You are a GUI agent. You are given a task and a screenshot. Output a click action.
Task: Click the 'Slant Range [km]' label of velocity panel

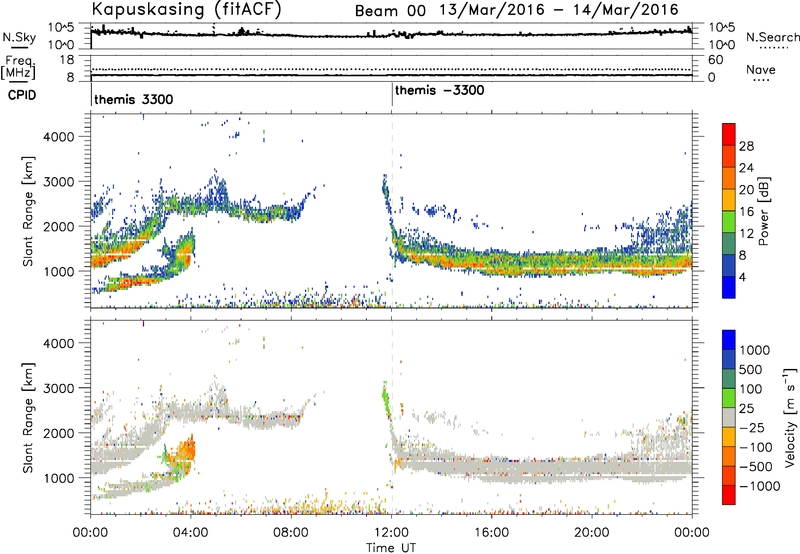click(x=28, y=418)
